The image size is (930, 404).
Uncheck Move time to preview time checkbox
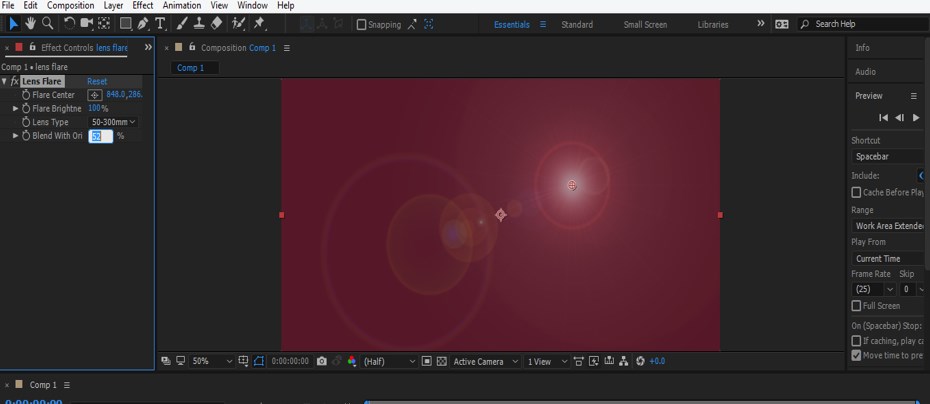(856, 355)
